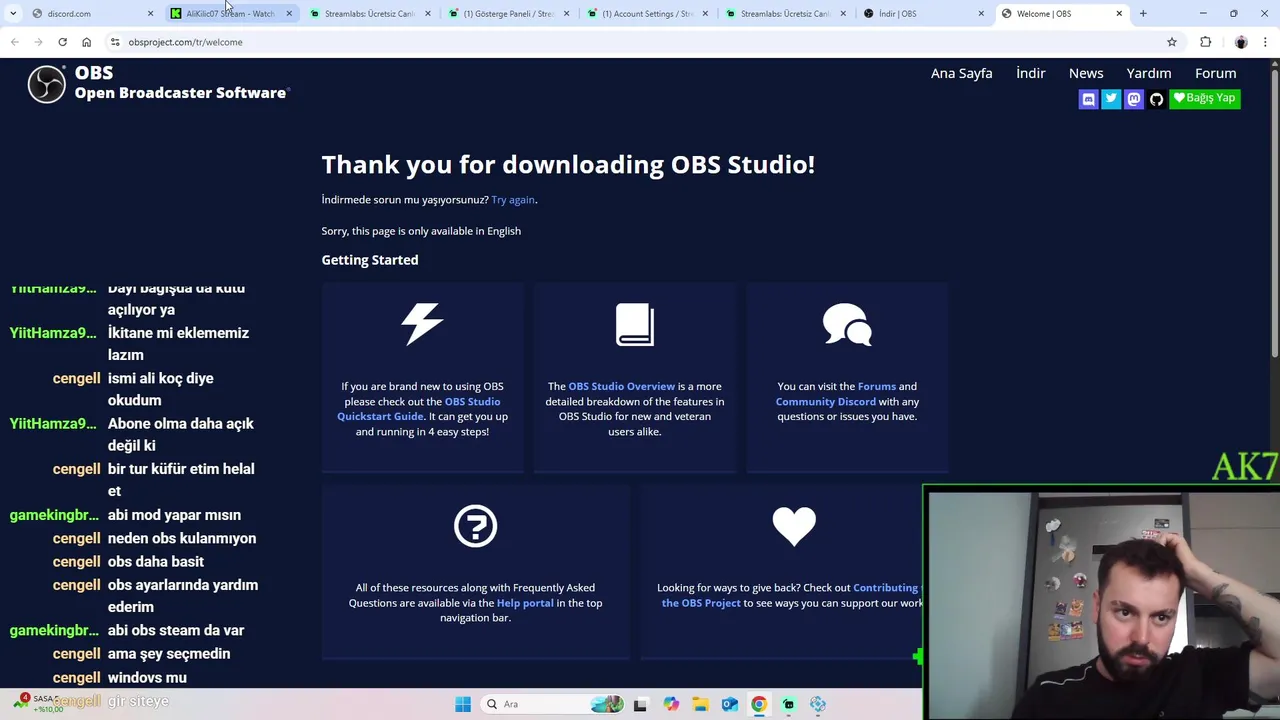
Task: Switch to Gösterge Paneli tab
Action: click(507, 13)
